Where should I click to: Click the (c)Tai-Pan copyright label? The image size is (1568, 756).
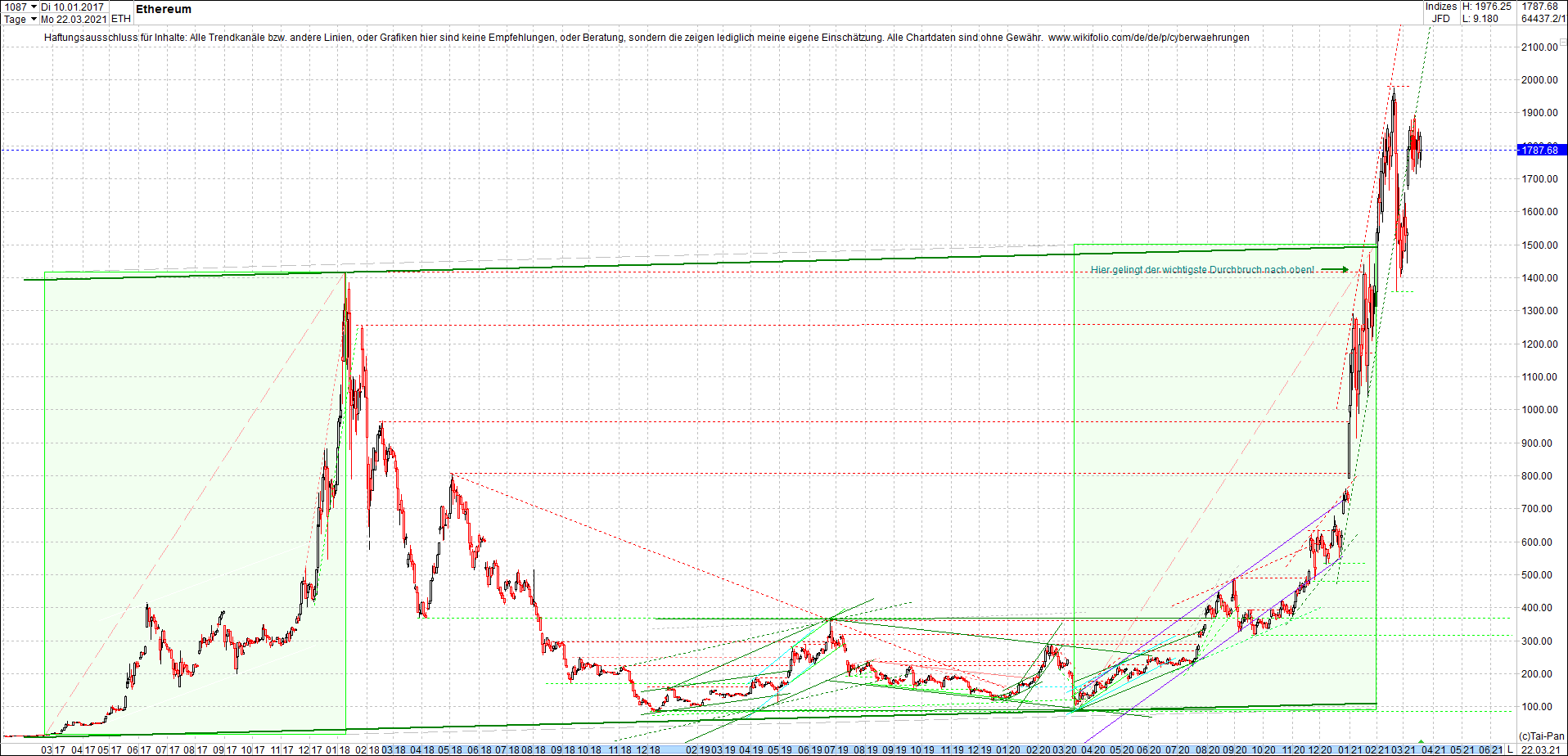1541,736
